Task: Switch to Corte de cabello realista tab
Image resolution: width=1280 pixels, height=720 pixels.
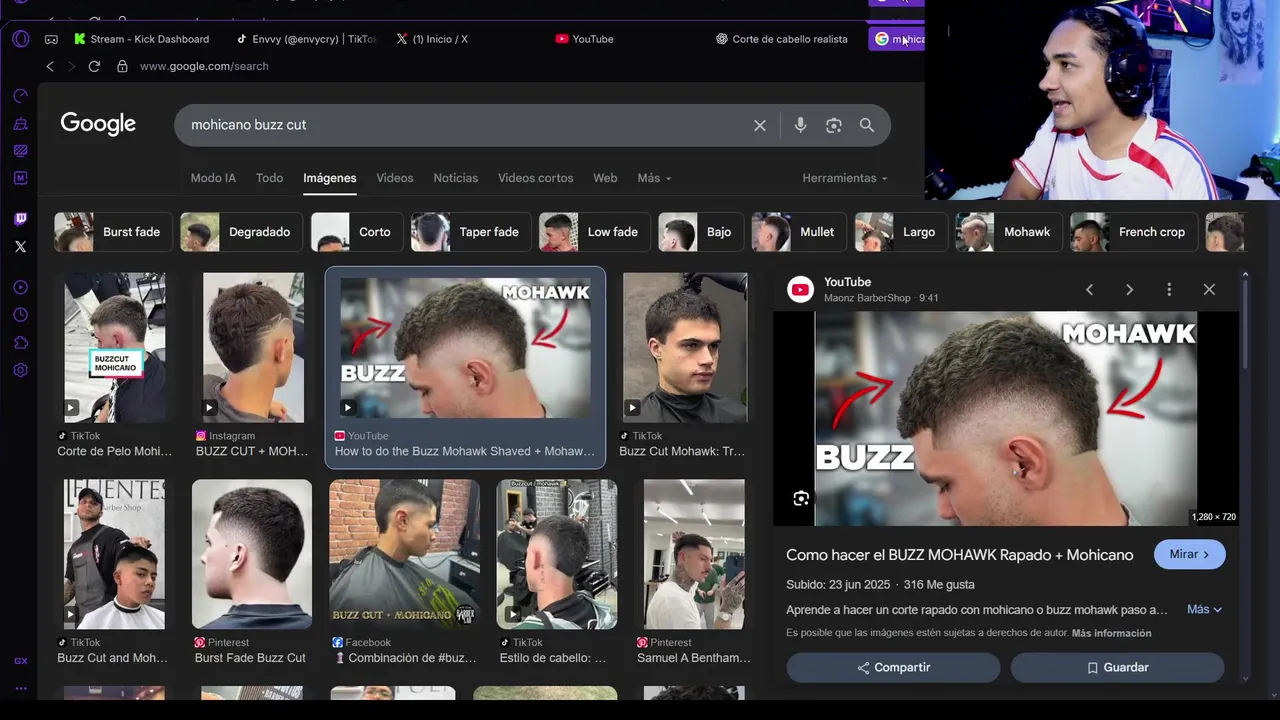Action: coord(782,39)
